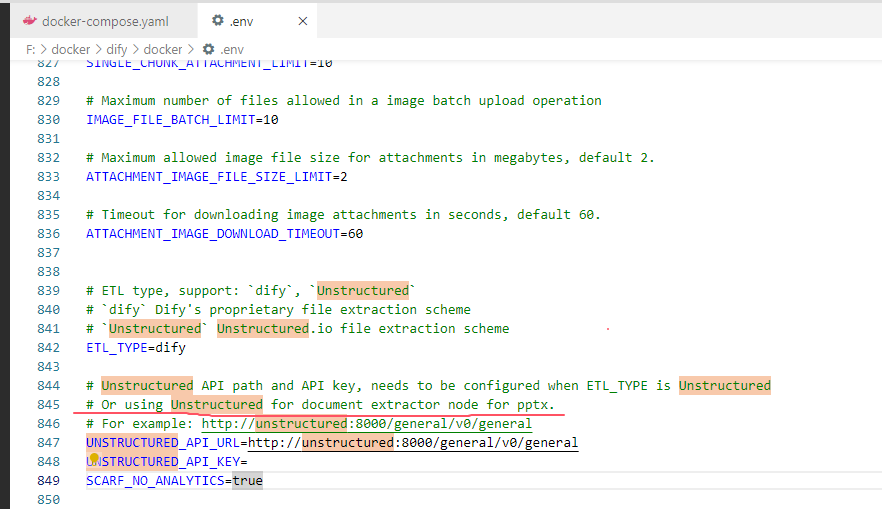Switch to the docker-compose.yaml tab

pos(105,21)
